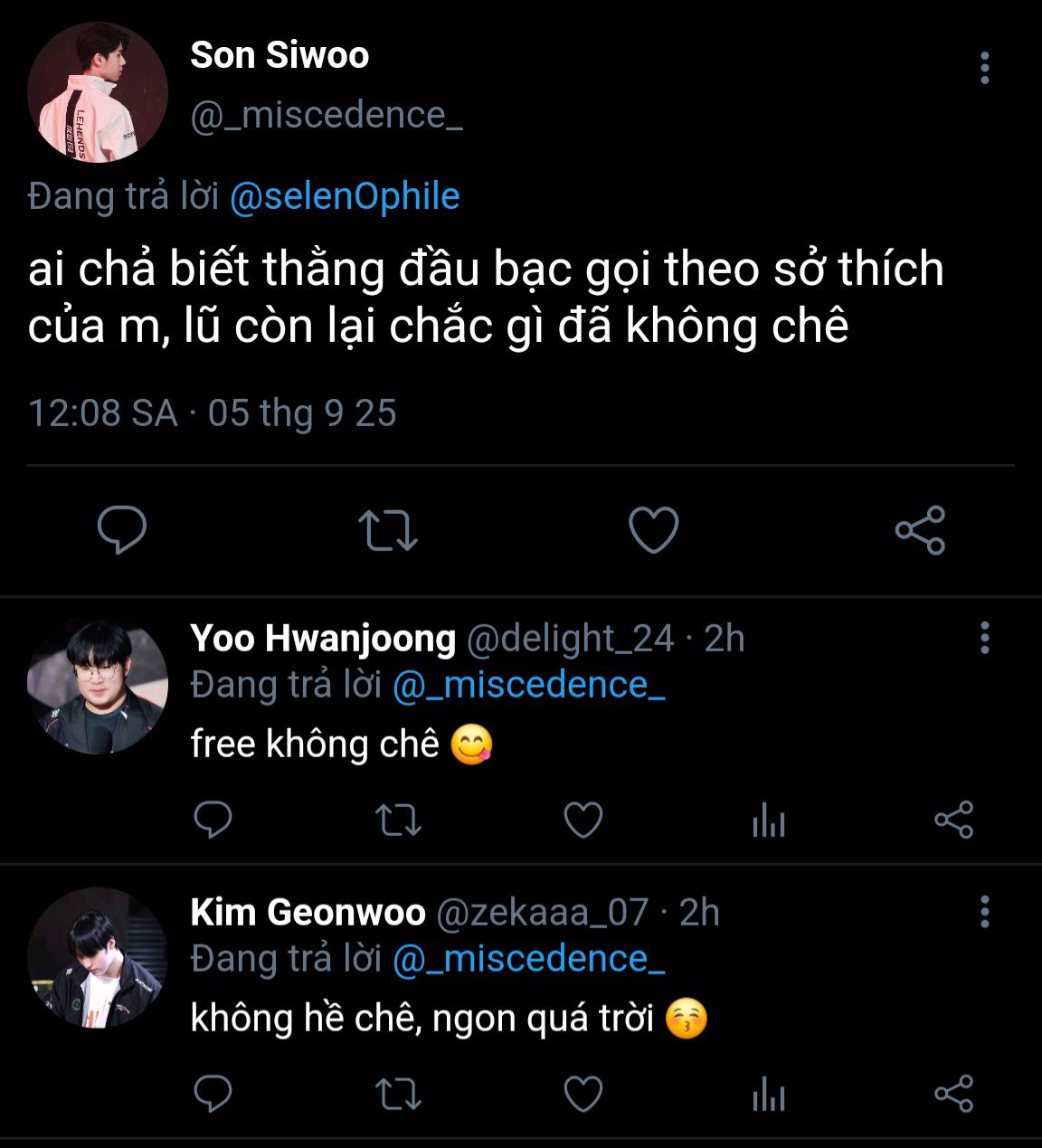Open @_miscedence_ link in Yoo Hwanjoong's reply

click(x=529, y=685)
